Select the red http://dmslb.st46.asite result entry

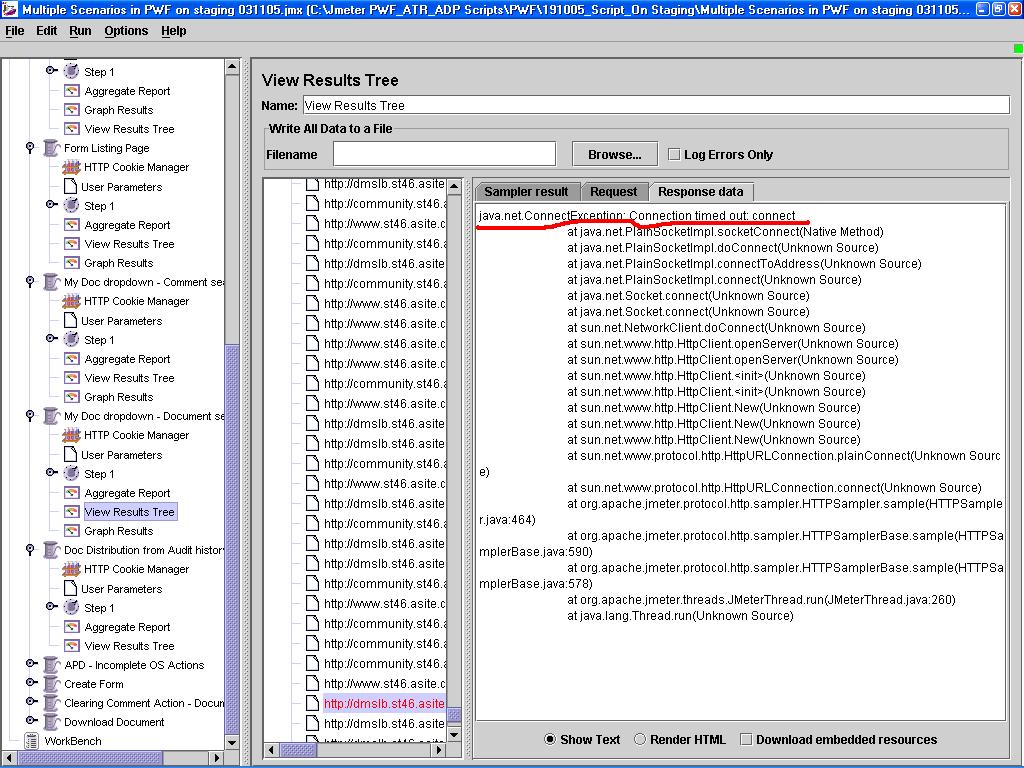[x=384, y=703]
